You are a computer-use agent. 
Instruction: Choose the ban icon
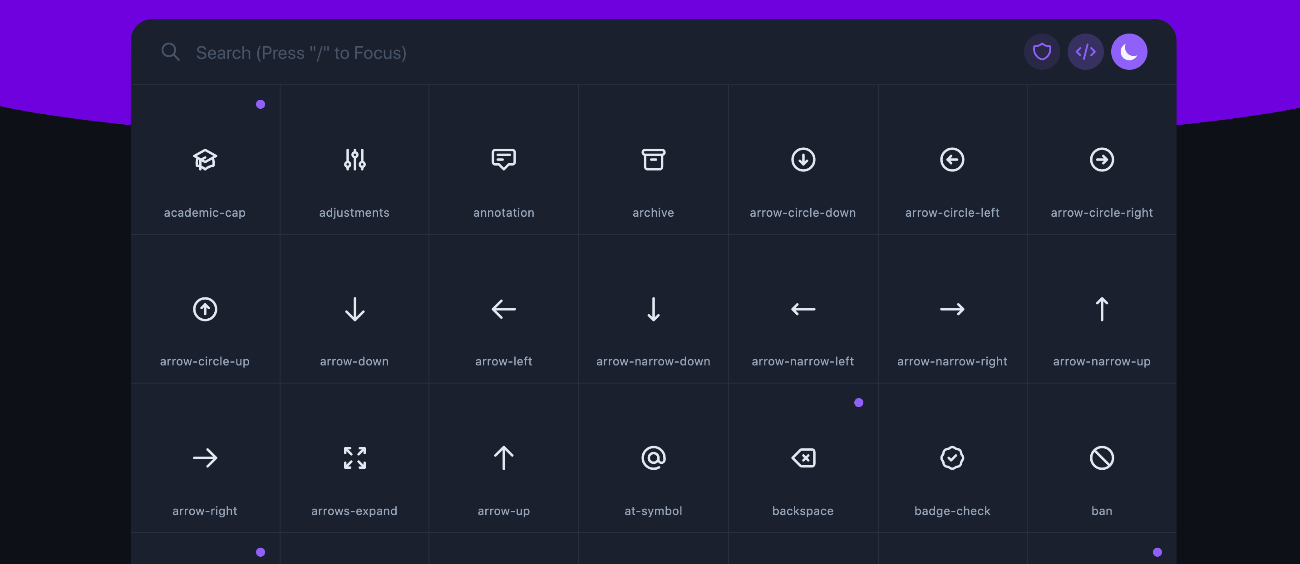tap(1102, 458)
